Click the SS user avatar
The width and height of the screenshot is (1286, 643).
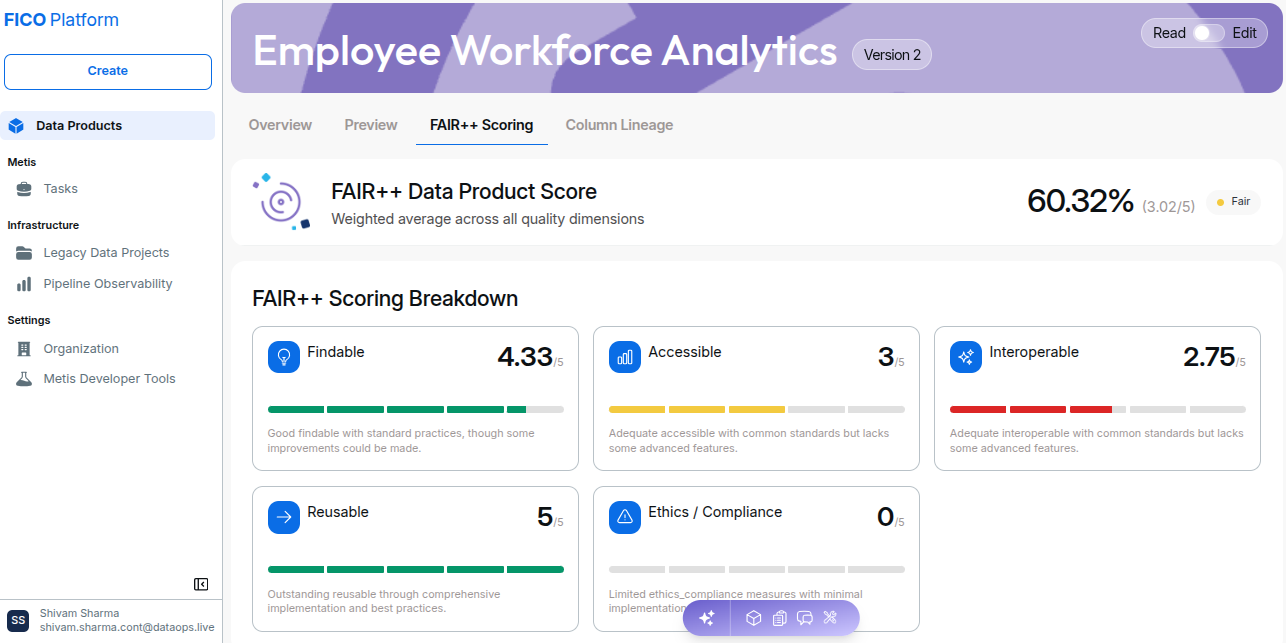coord(18,620)
